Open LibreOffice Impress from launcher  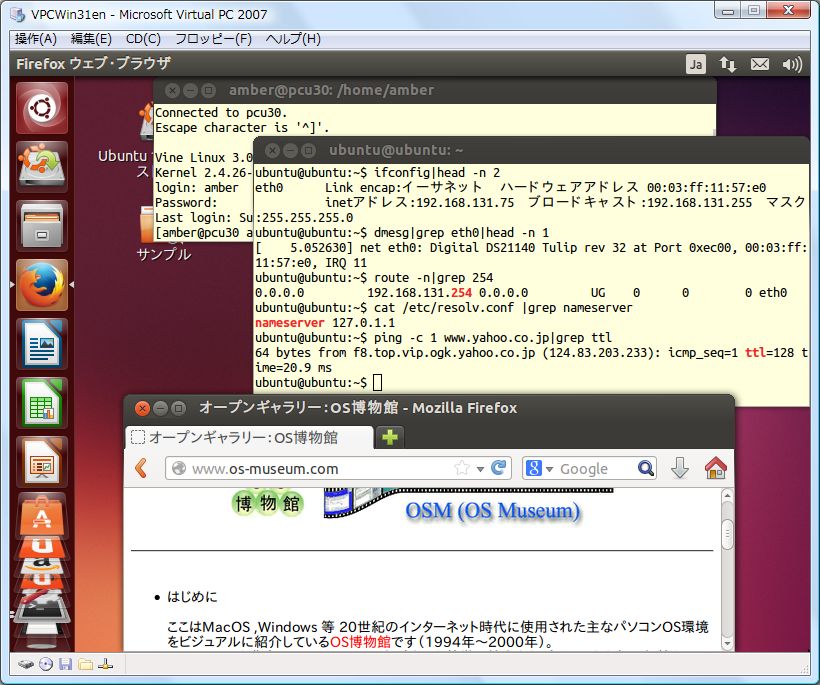(42, 462)
